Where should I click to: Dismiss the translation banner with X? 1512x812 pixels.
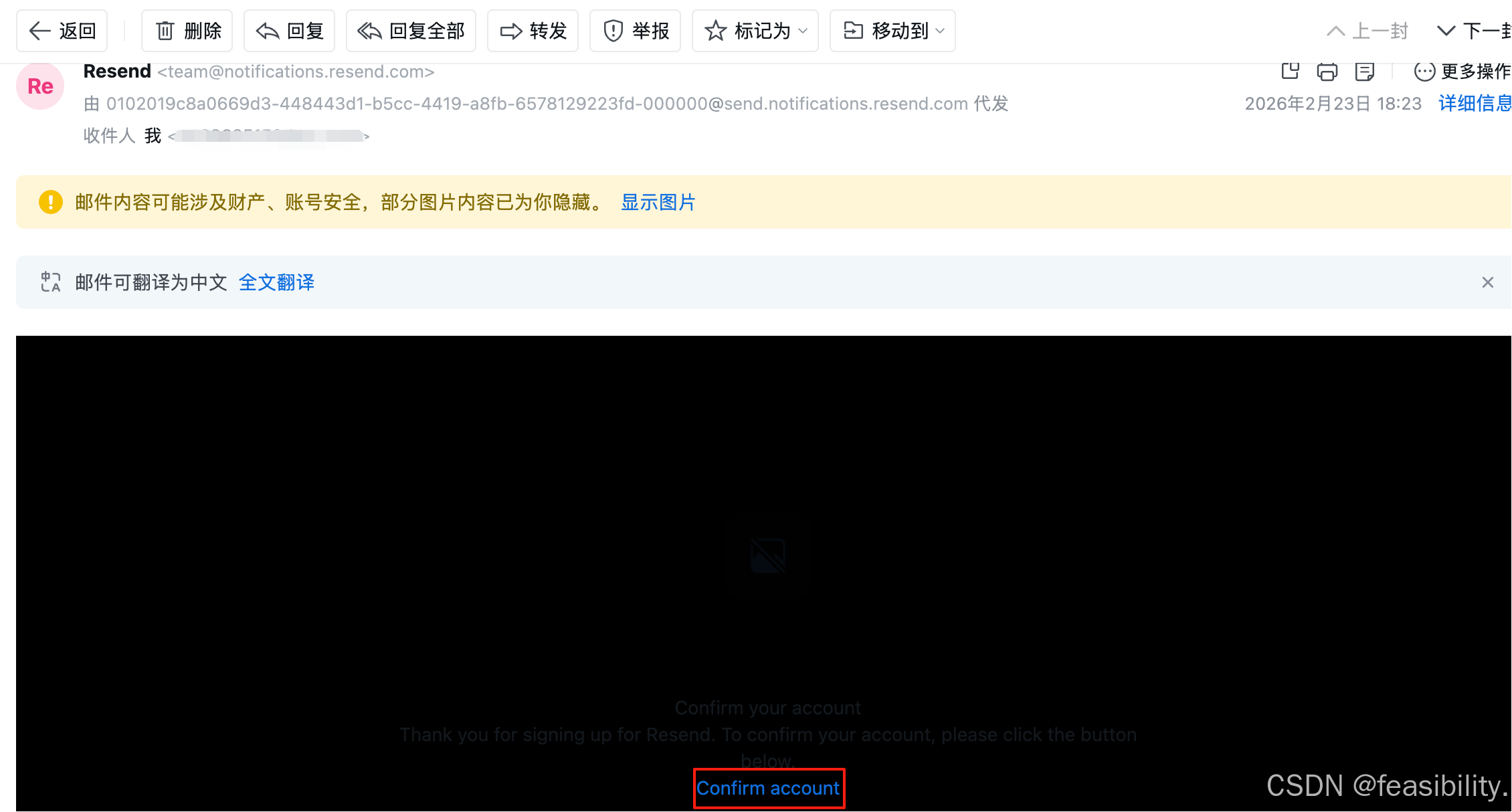click(x=1487, y=282)
